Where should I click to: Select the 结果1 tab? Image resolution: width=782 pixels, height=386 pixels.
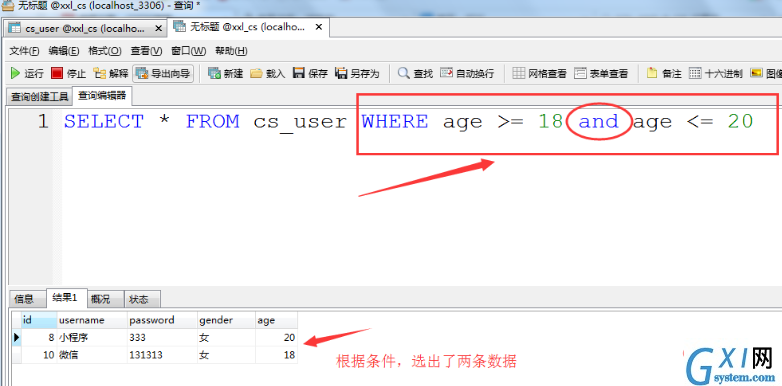point(66,298)
